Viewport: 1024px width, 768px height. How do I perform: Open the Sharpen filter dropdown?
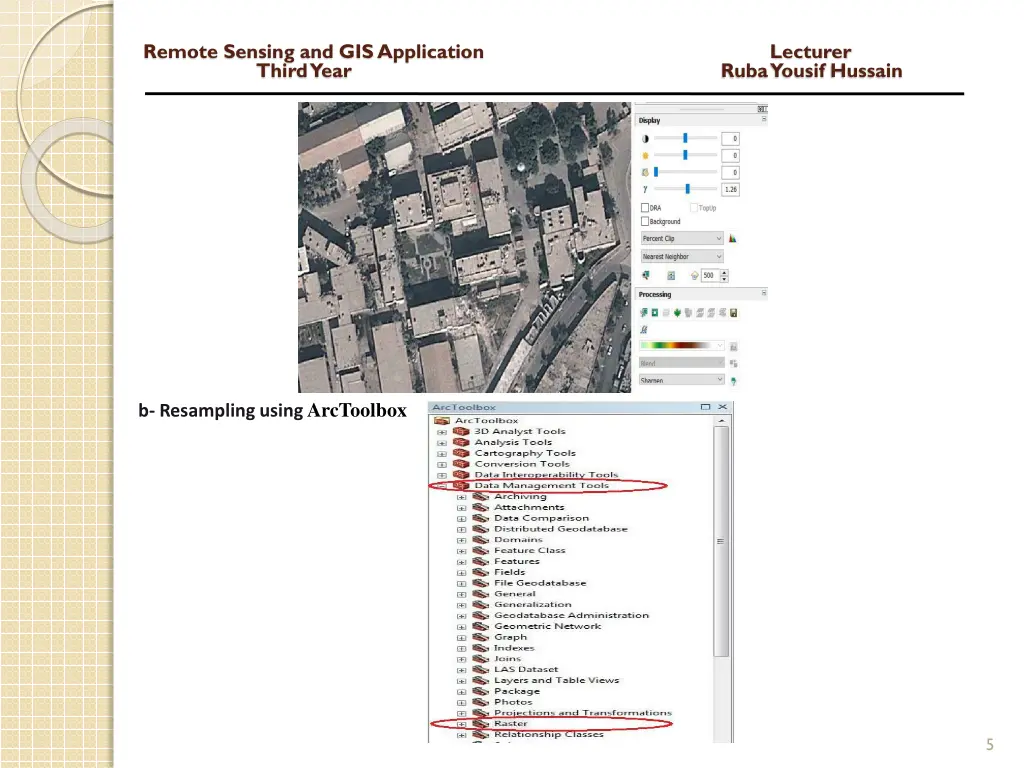pyautogui.click(x=682, y=380)
